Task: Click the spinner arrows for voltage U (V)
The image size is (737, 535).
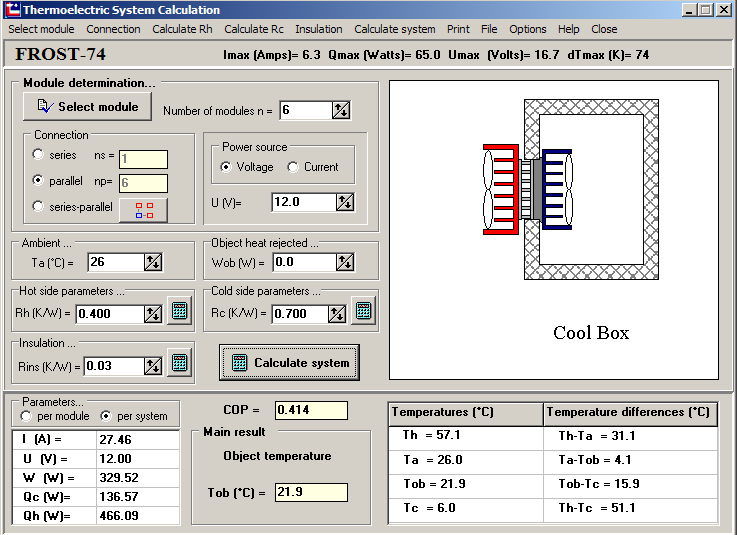Action: tap(345, 202)
